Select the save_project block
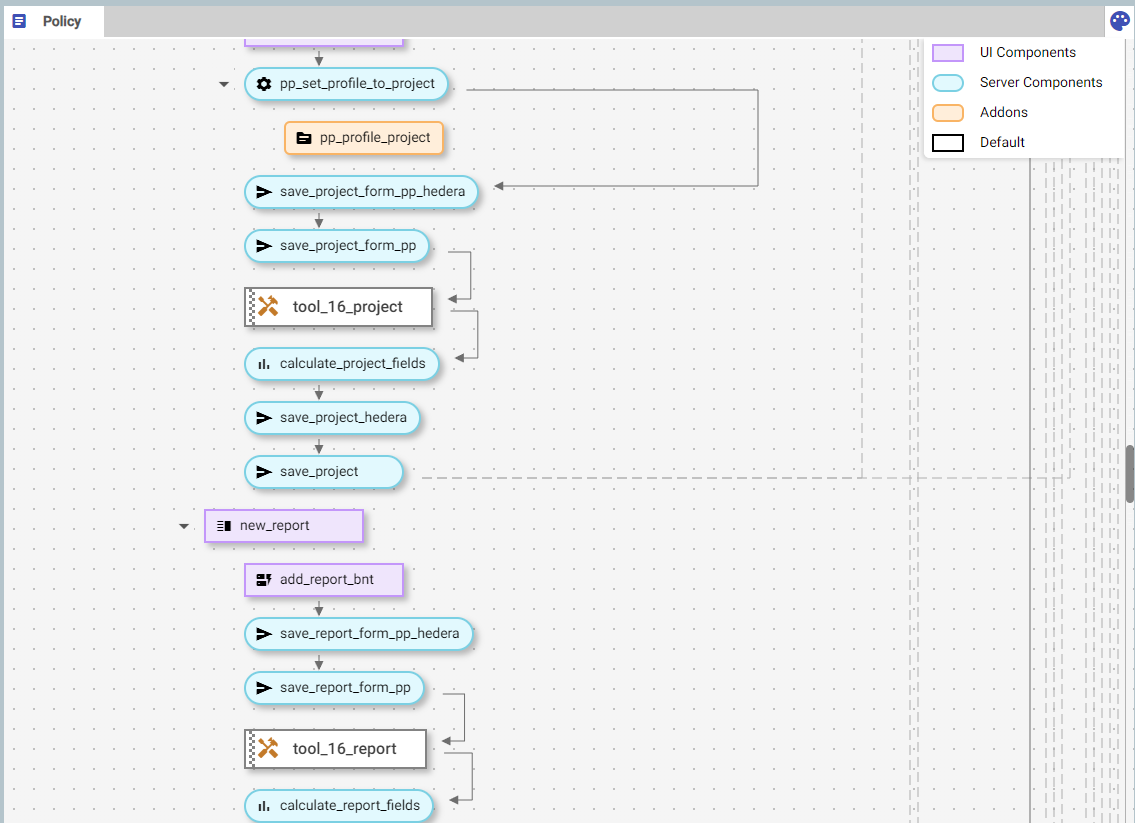The width and height of the screenshot is (1135, 823). [323, 472]
